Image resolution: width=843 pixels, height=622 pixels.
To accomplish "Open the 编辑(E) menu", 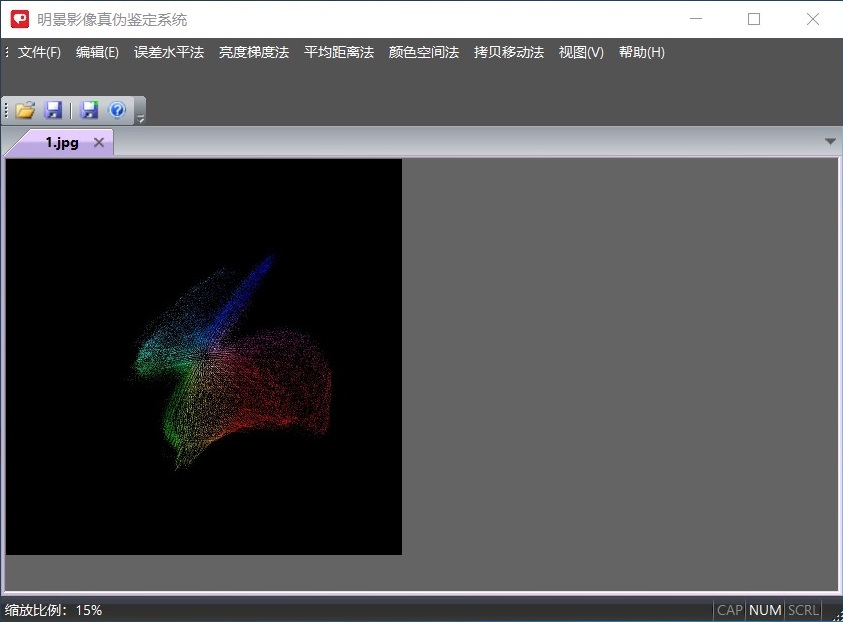I will [97, 52].
